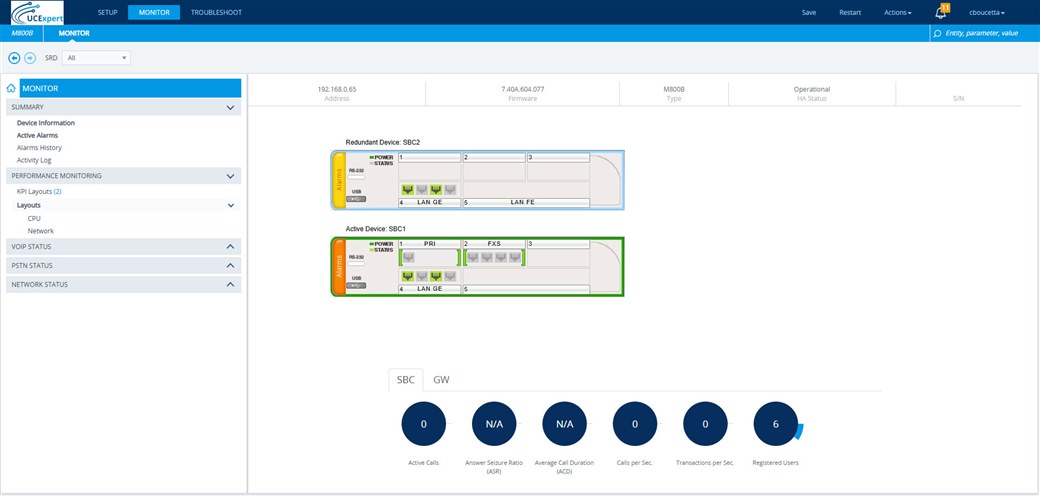The height and width of the screenshot is (496, 1040).
Task: Click the UCExpert logo
Action: [37, 13]
